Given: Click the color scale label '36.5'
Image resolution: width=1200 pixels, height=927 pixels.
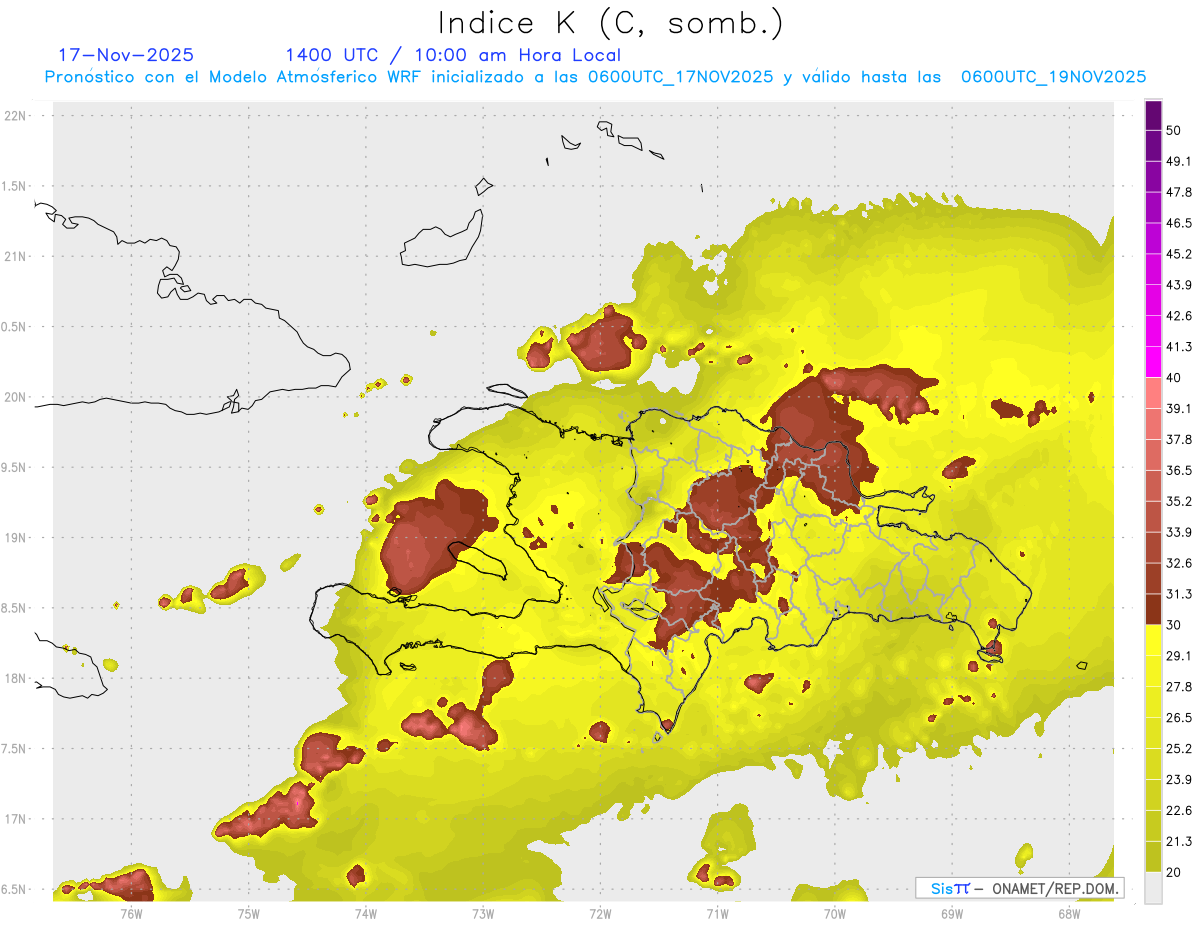Looking at the screenshot, I should click(1179, 470).
